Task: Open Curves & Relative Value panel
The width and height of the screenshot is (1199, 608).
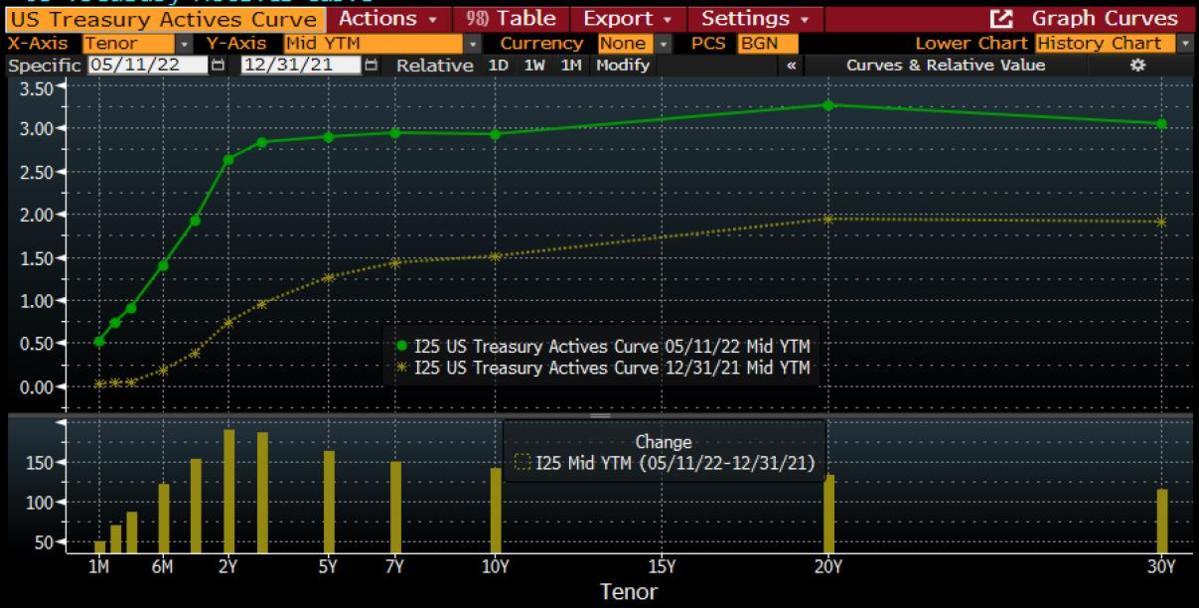Action: point(945,65)
